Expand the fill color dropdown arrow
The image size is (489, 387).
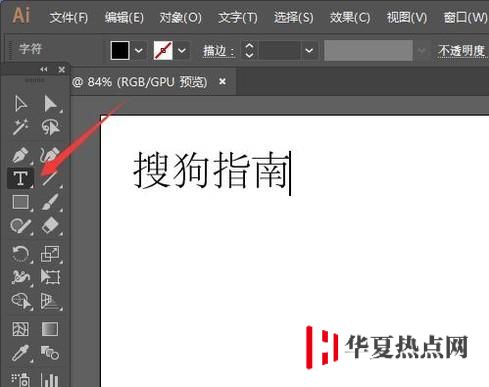pos(139,51)
